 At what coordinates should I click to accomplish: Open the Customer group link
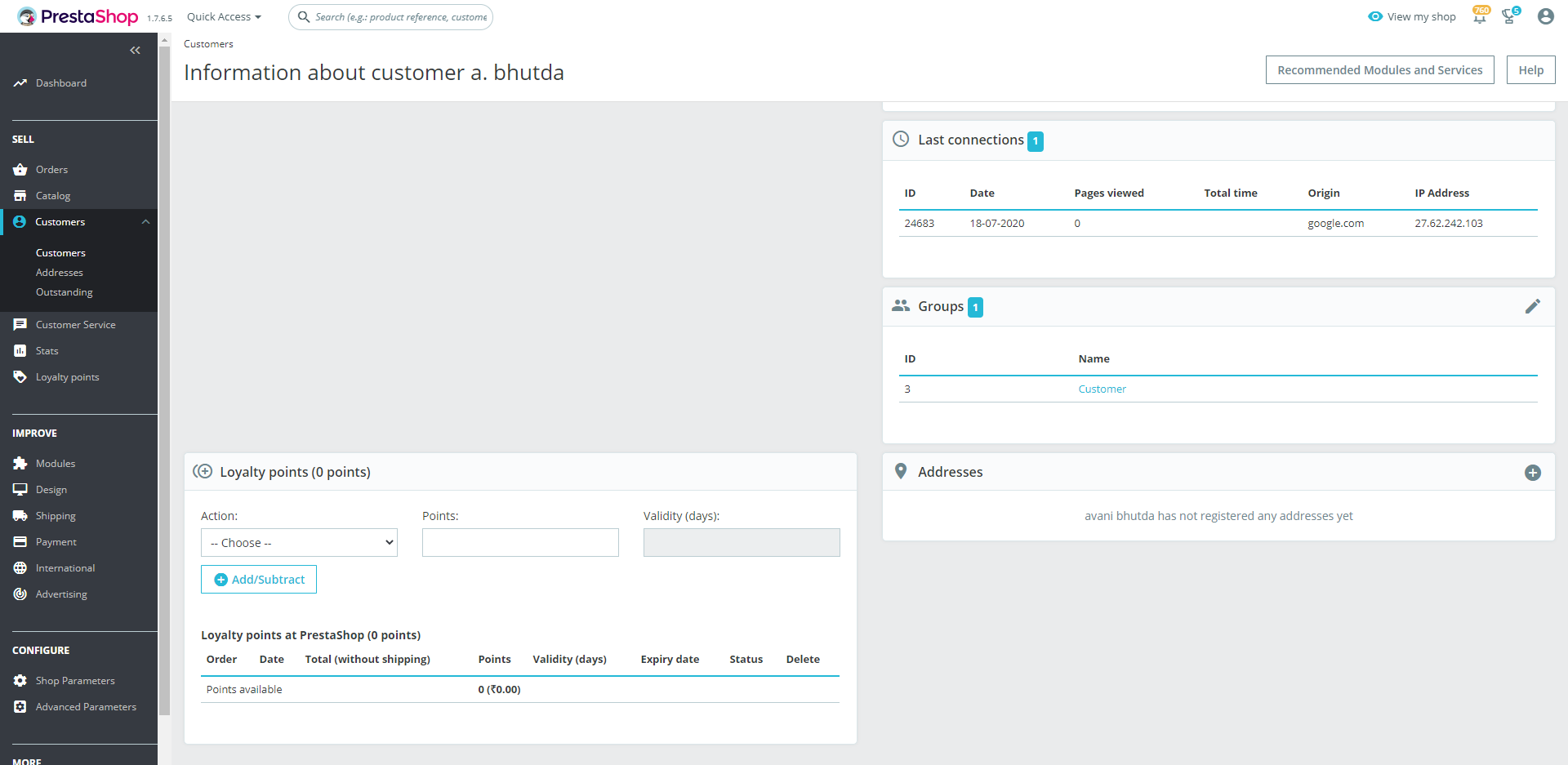pyautogui.click(x=1102, y=389)
